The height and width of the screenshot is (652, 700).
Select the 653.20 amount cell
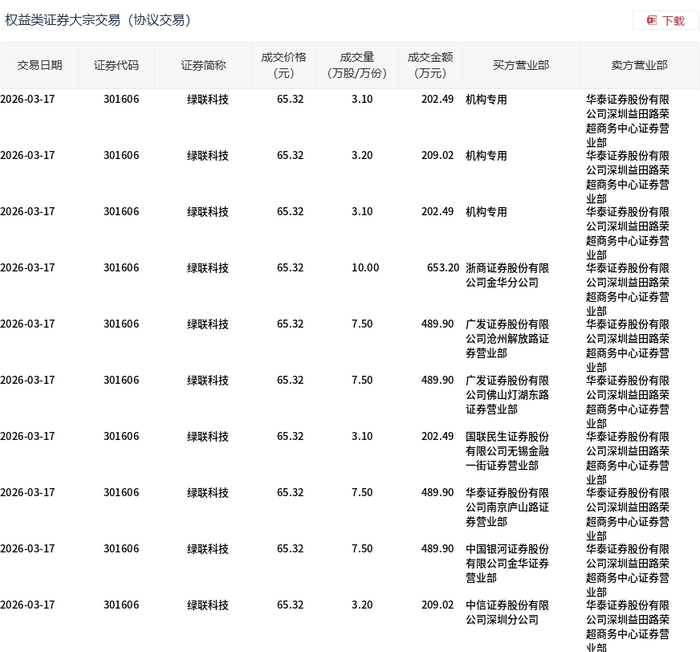[x=443, y=268]
